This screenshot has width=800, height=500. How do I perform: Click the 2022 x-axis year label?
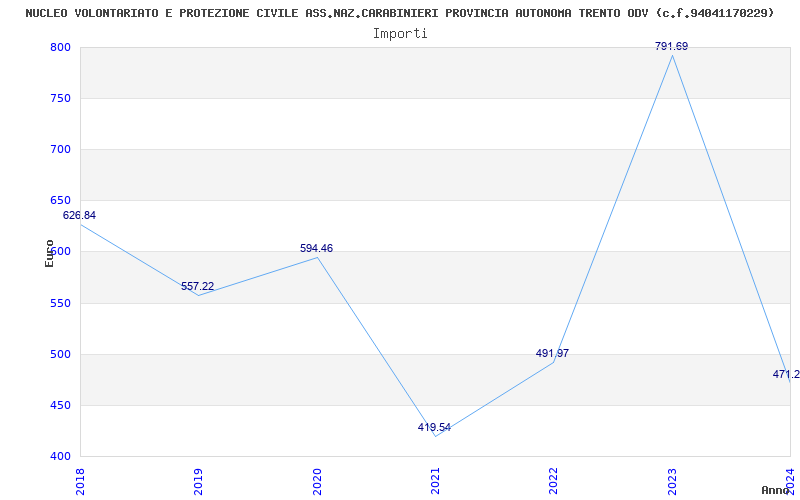click(x=554, y=481)
